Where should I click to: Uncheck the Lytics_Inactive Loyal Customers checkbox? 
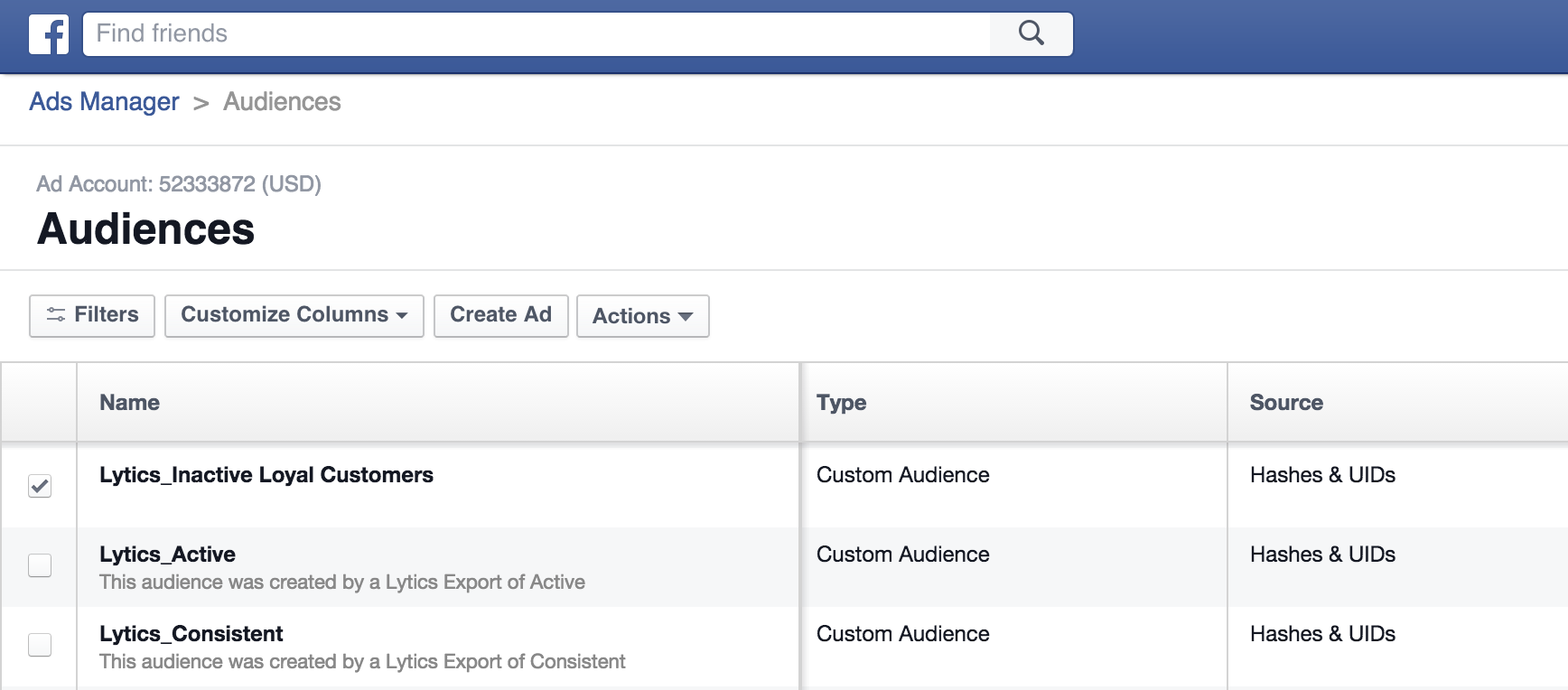(40, 486)
